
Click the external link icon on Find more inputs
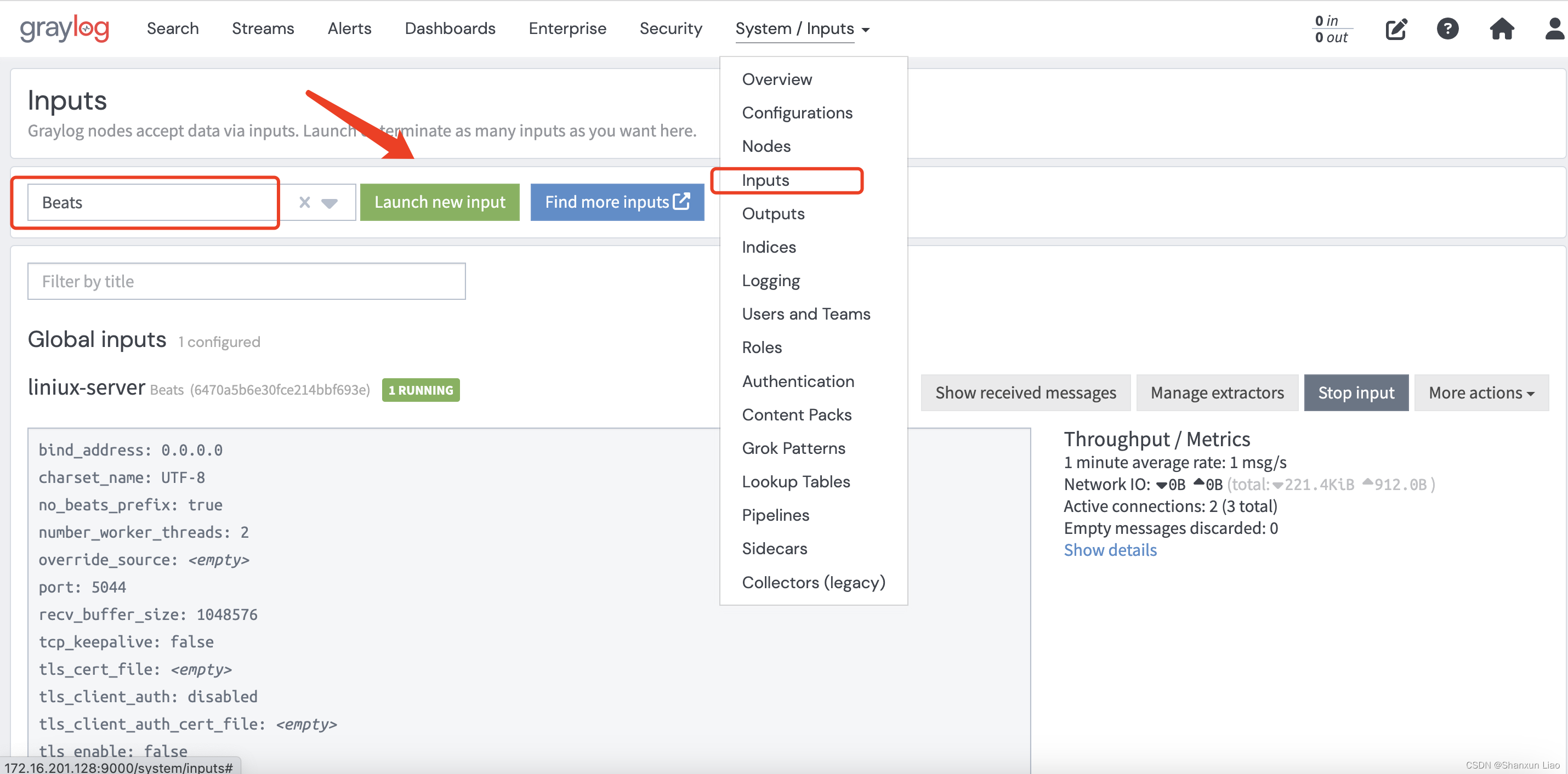(681, 201)
